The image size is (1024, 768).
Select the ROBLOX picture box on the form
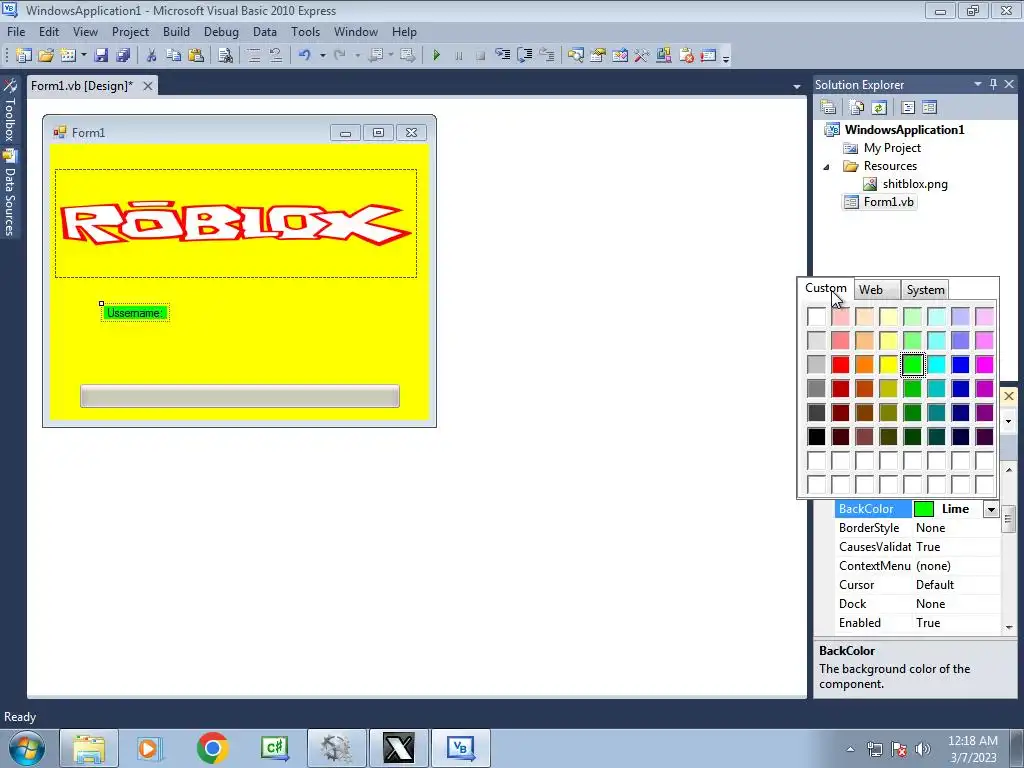pos(236,223)
